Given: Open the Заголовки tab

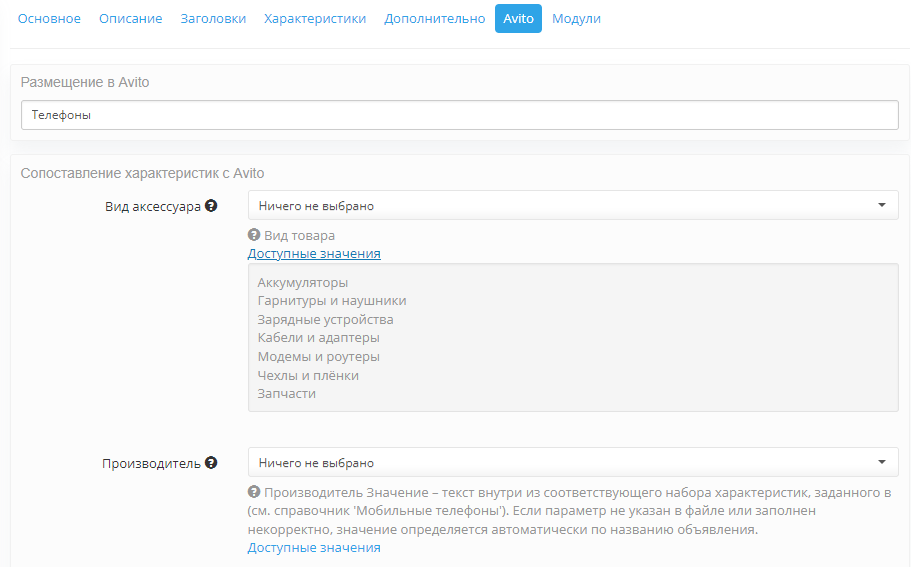Looking at the screenshot, I should pyautogui.click(x=213, y=19).
